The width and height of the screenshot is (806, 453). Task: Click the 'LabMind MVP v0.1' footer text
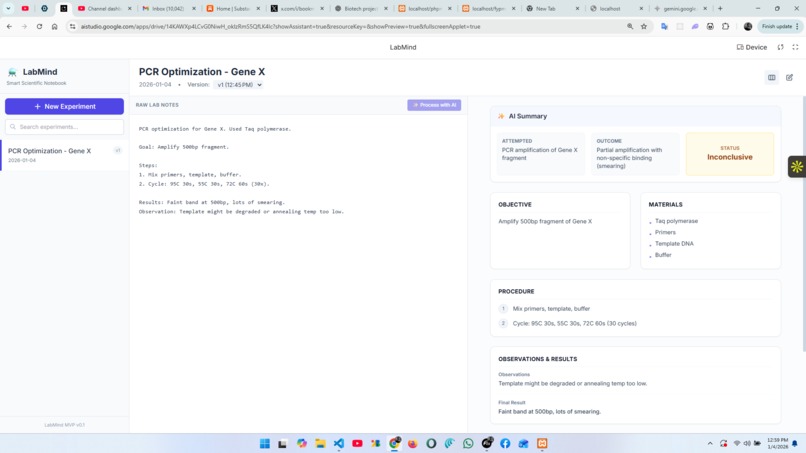64,425
